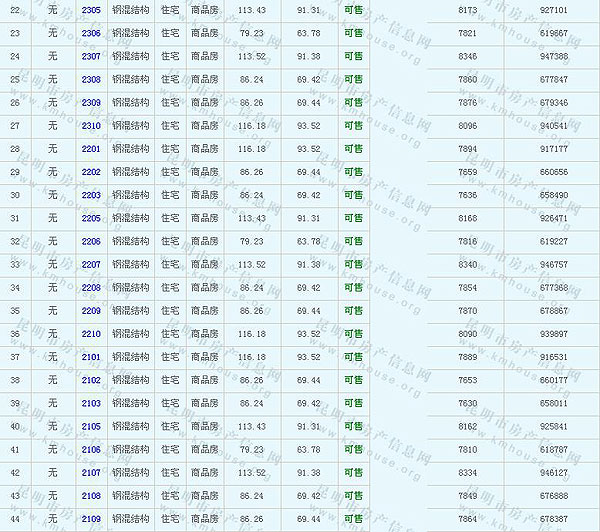The width and height of the screenshot is (600, 532).
Task: Select room 2206 link
Action: 91,241
